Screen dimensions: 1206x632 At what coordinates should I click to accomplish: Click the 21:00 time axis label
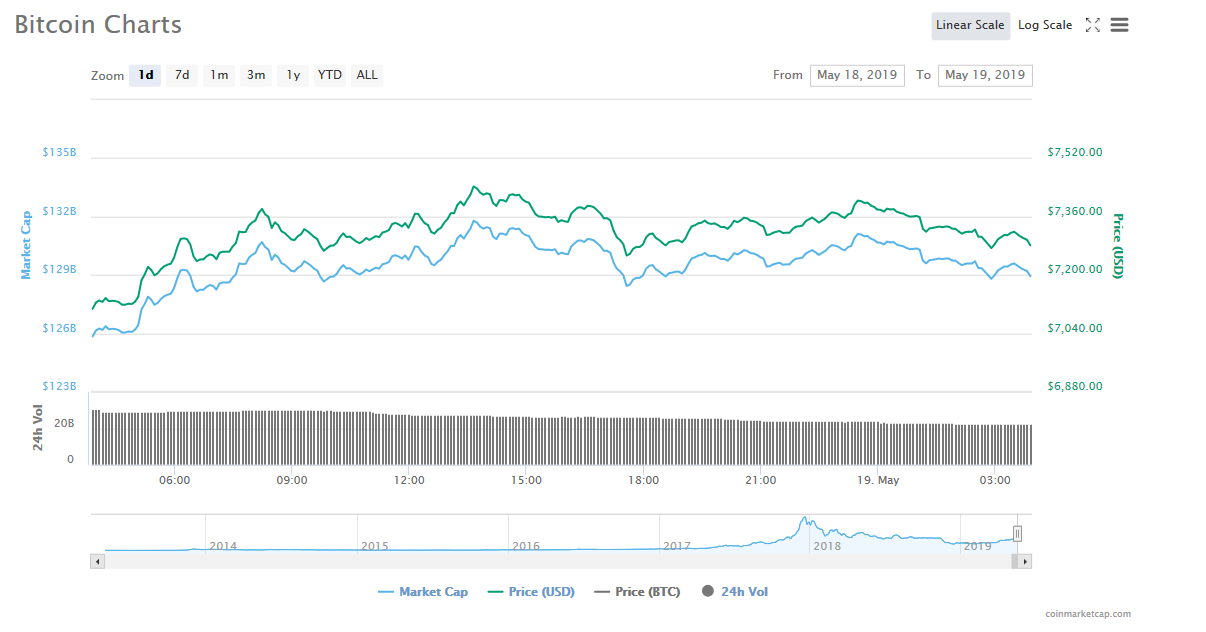[x=760, y=480]
